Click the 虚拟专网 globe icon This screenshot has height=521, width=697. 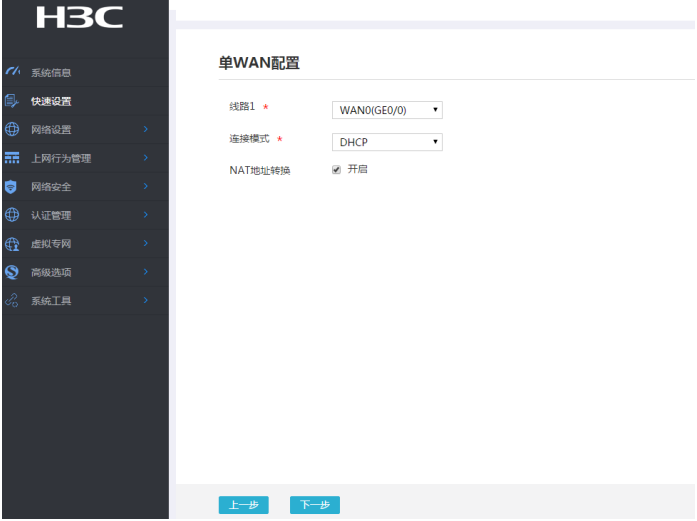point(12,244)
